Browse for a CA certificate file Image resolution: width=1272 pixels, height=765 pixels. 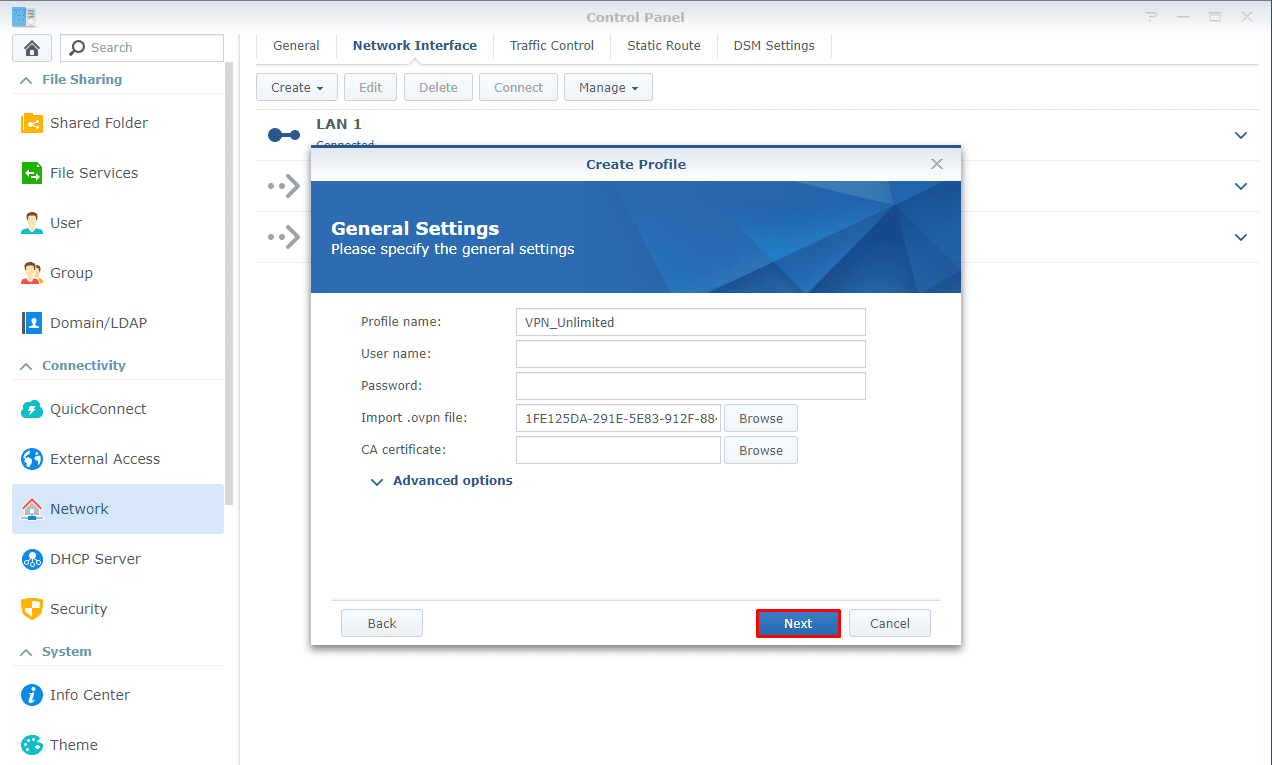(x=760, y=450)
